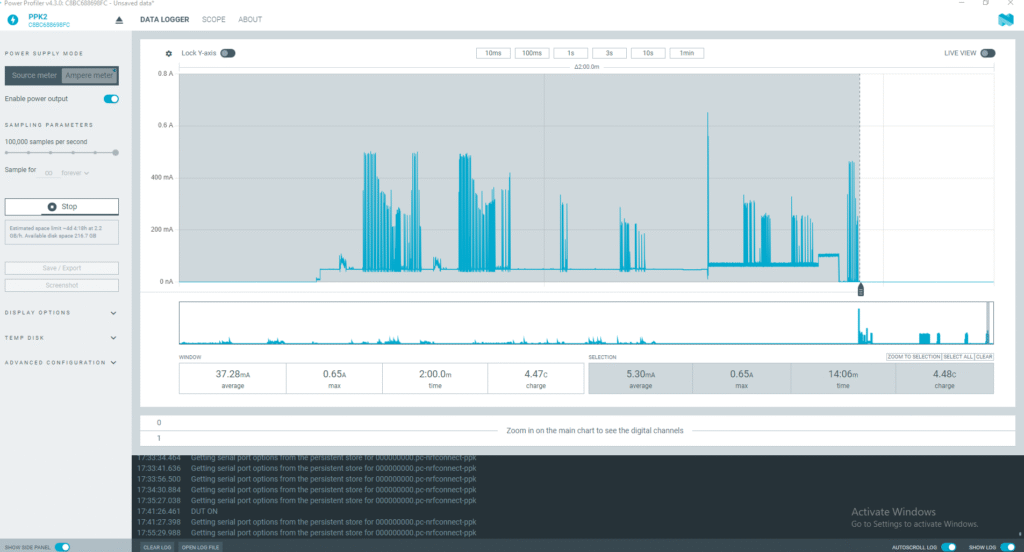The image size is (1024, 552).
Task: Click the selection charge 4.48 C value
Action: tap(944, 374)
